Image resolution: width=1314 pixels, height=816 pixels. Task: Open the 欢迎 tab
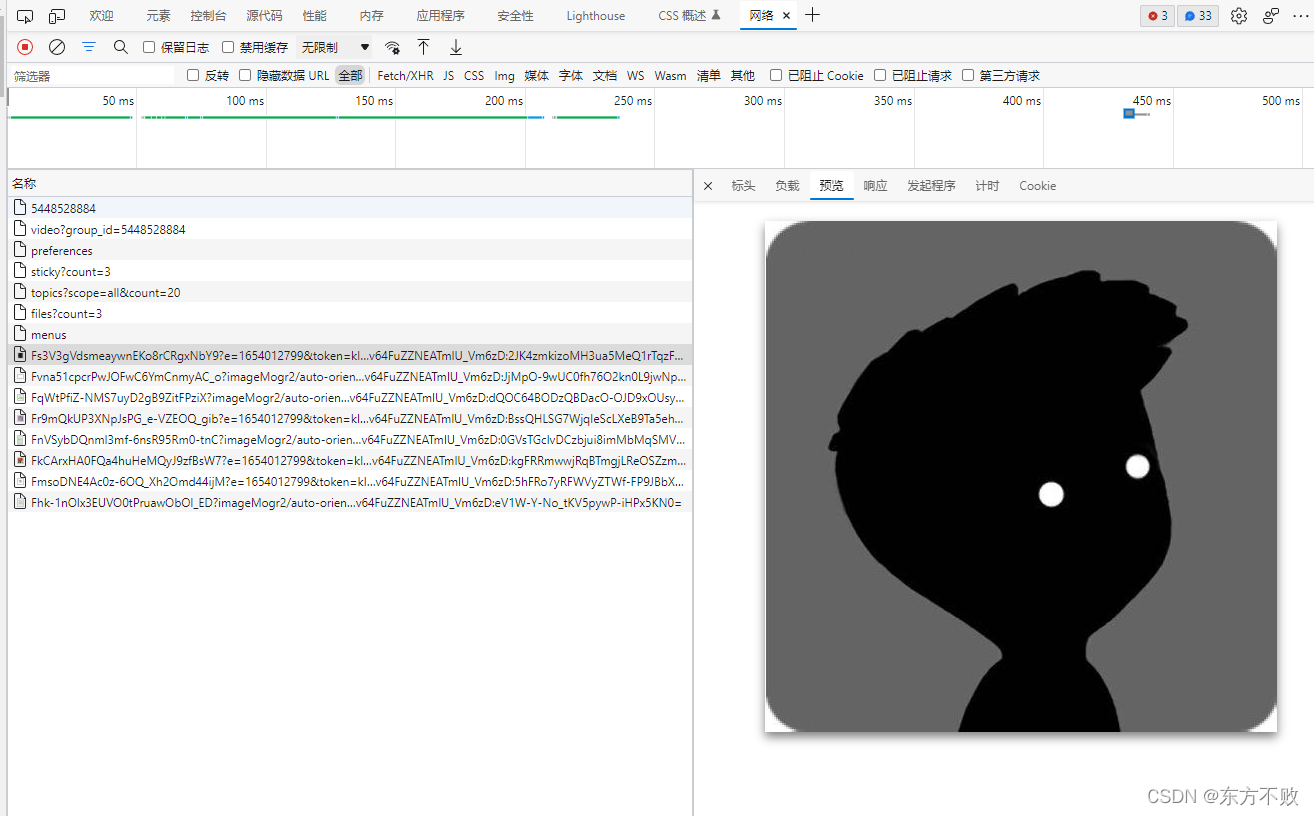click(101, 16)
